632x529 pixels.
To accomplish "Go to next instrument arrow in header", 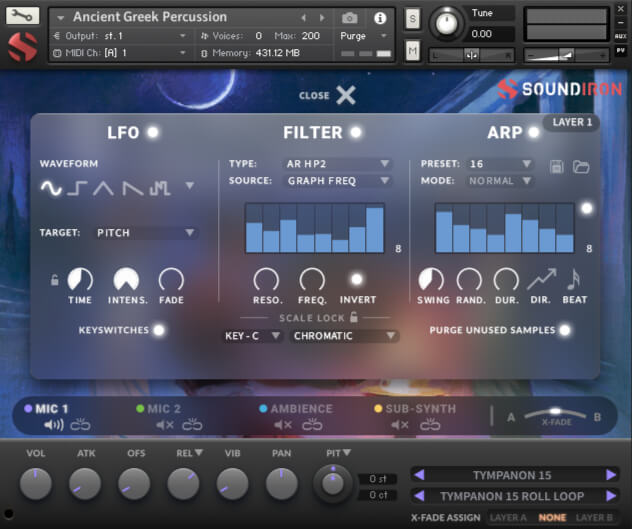I will point(322,18).
